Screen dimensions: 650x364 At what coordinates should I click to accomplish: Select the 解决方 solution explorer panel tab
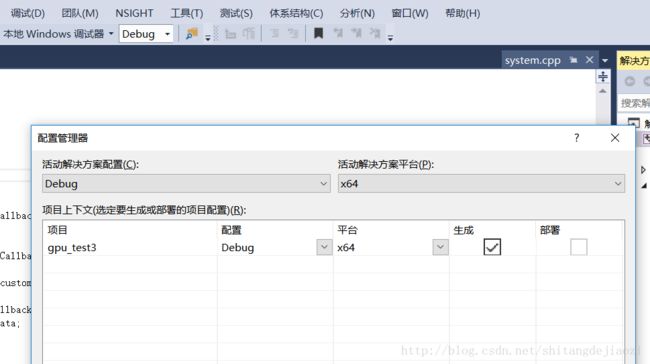click(634, 61)
